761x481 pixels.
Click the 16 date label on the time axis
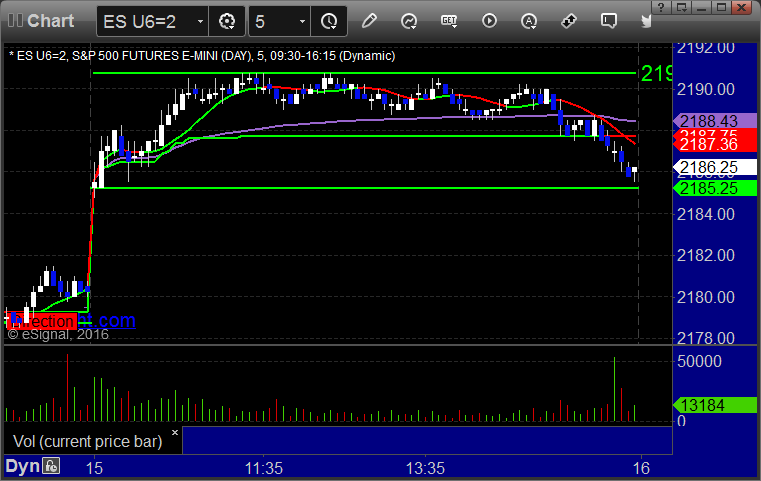tap(641, 468)
